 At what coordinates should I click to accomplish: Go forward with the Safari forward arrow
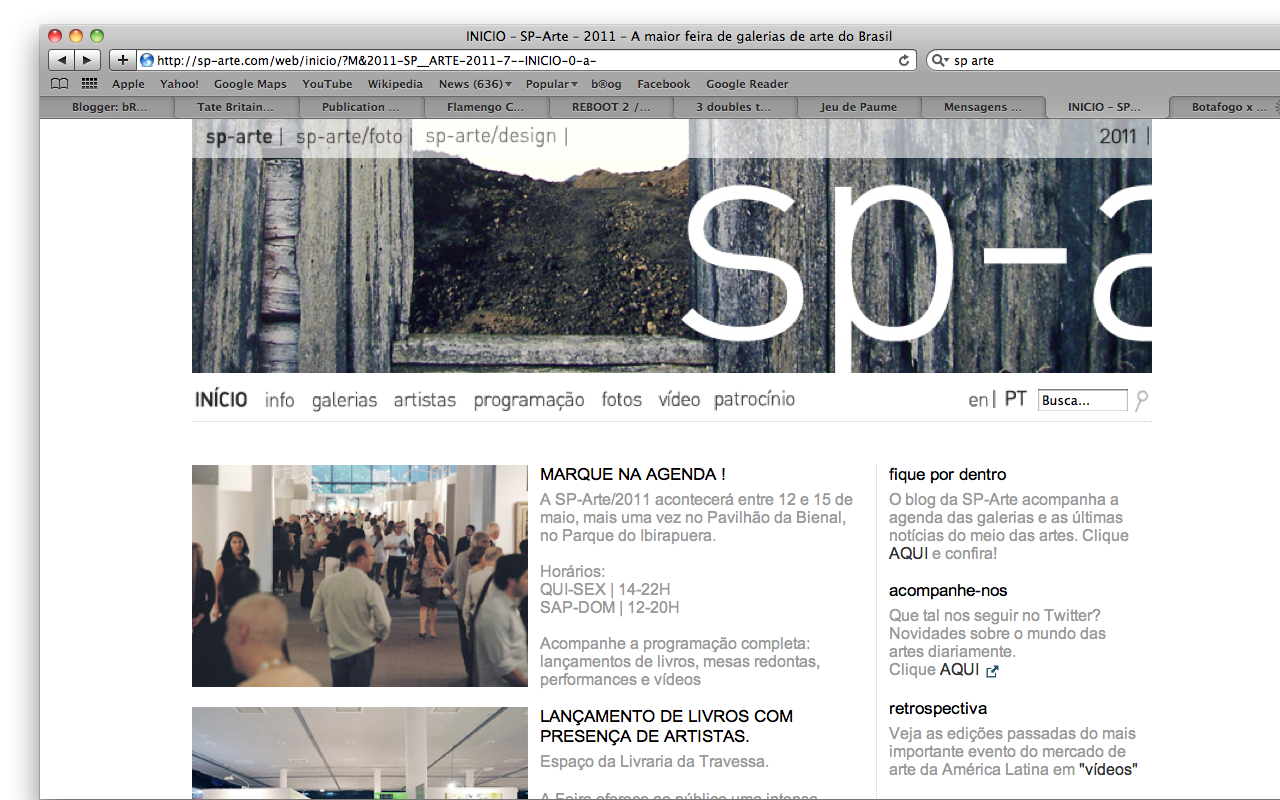(x=88, y=60)
